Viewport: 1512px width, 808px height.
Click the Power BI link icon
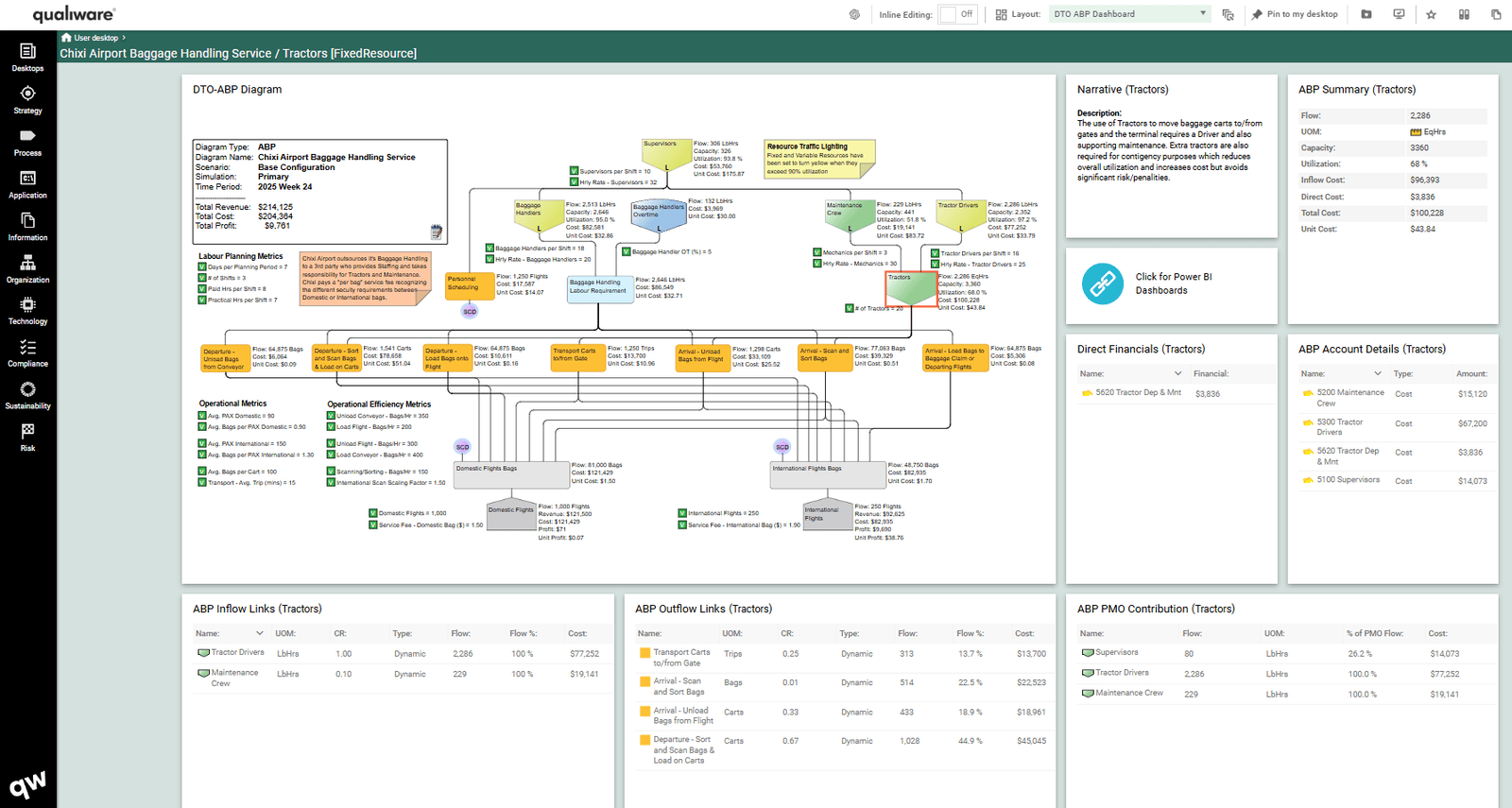click(x=1102, y=284)
